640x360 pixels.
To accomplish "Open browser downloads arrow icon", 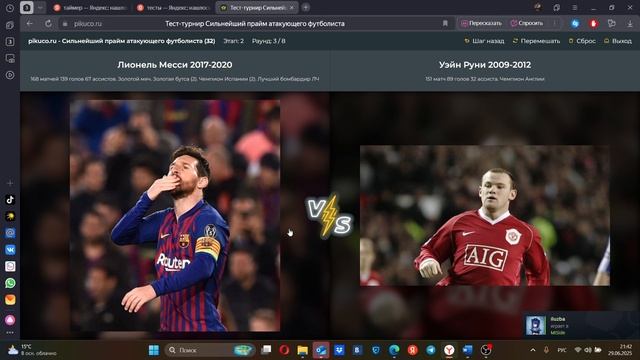I will pos(630,24).
